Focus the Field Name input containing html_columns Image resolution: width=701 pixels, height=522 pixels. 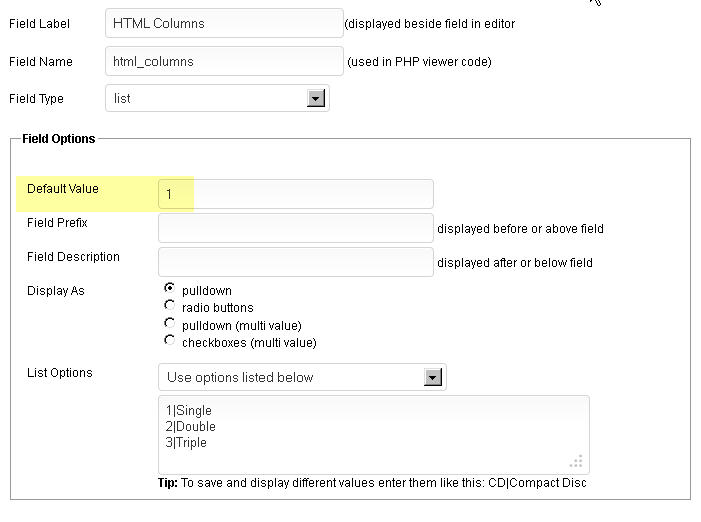(223, 61)
